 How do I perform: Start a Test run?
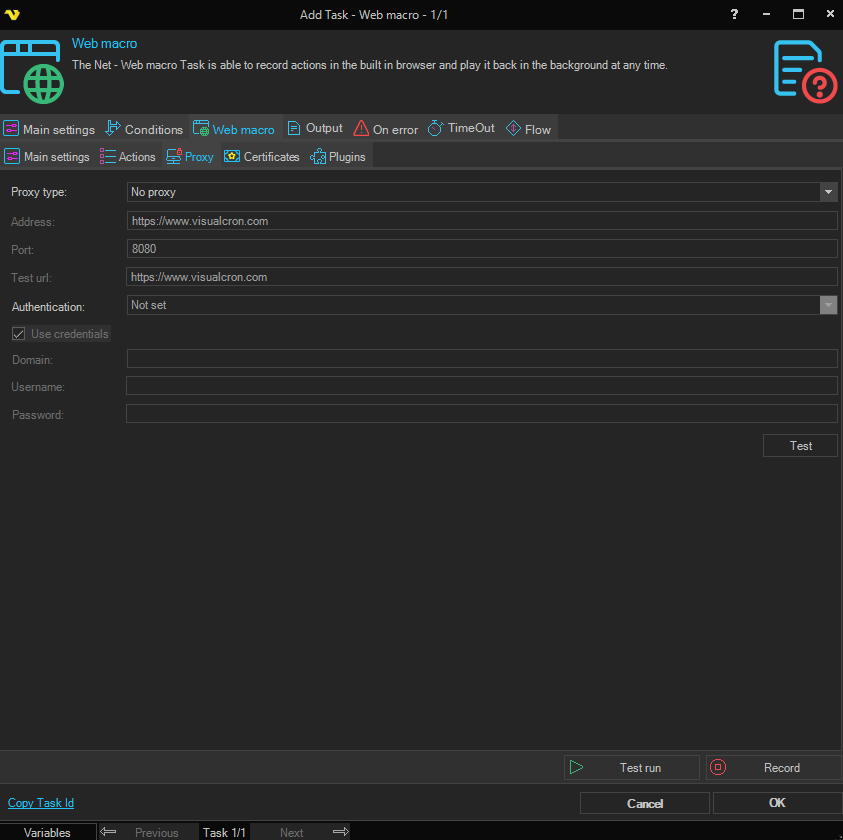click(x=631, y=768)
